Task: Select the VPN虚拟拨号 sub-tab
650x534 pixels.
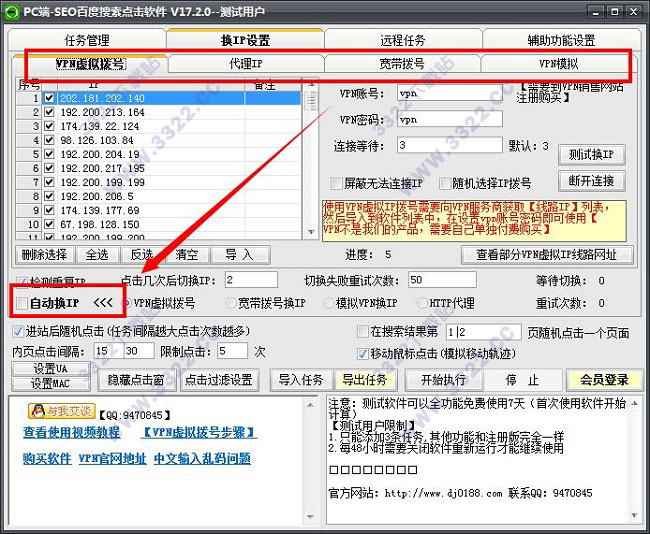Action: click(90, 64)
